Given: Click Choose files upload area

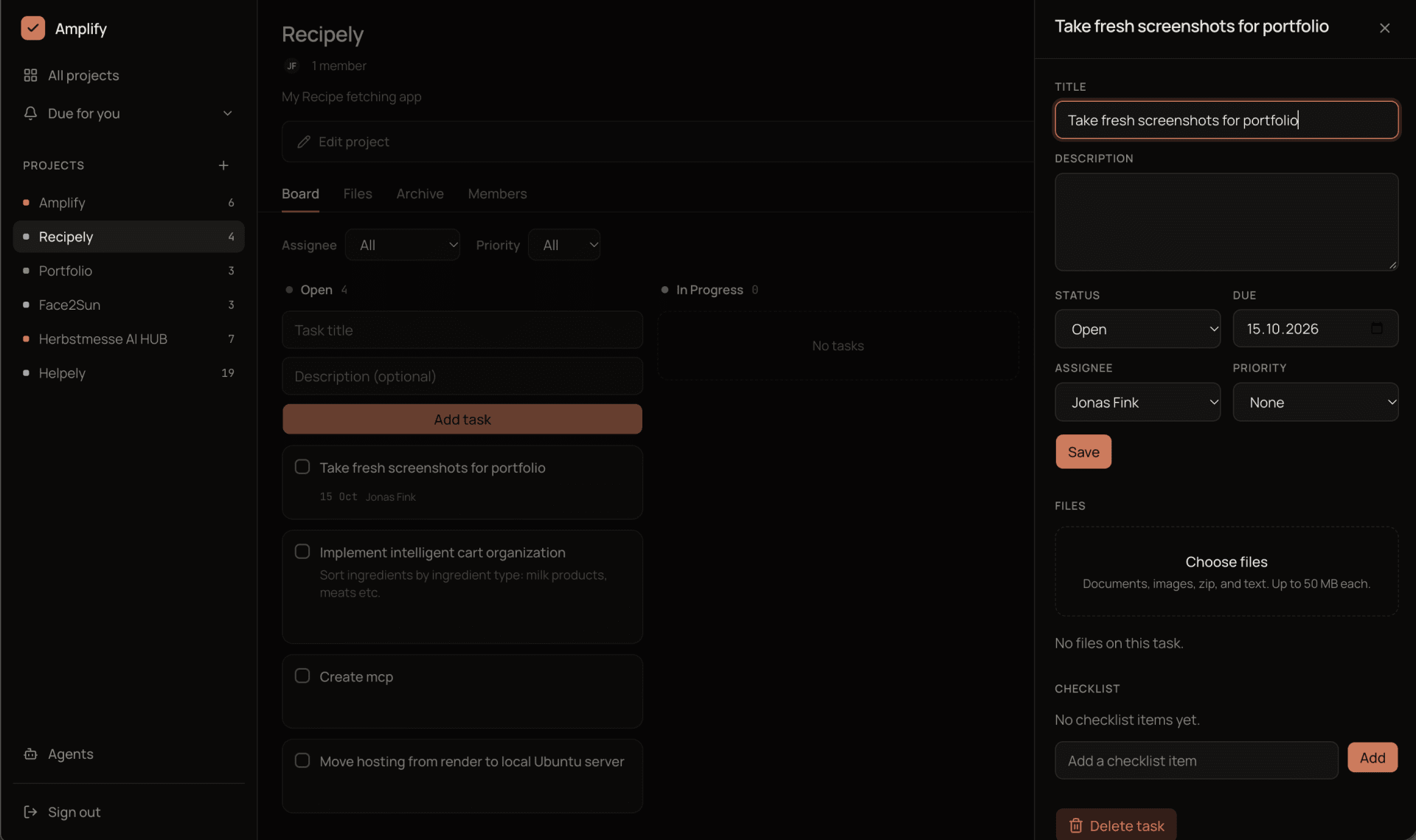Looking at the screenshot, I should point(1226,572).
